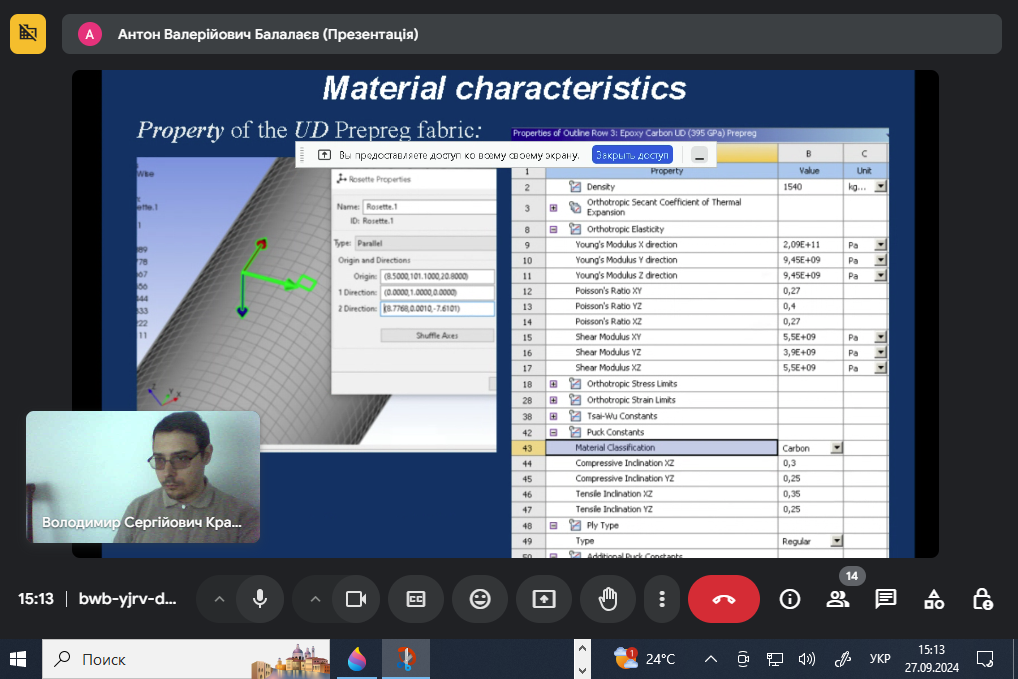The width and height of the screenshot is (1018, 679).
Task: Open the emoji reactions button
Action: coord(480,599)
